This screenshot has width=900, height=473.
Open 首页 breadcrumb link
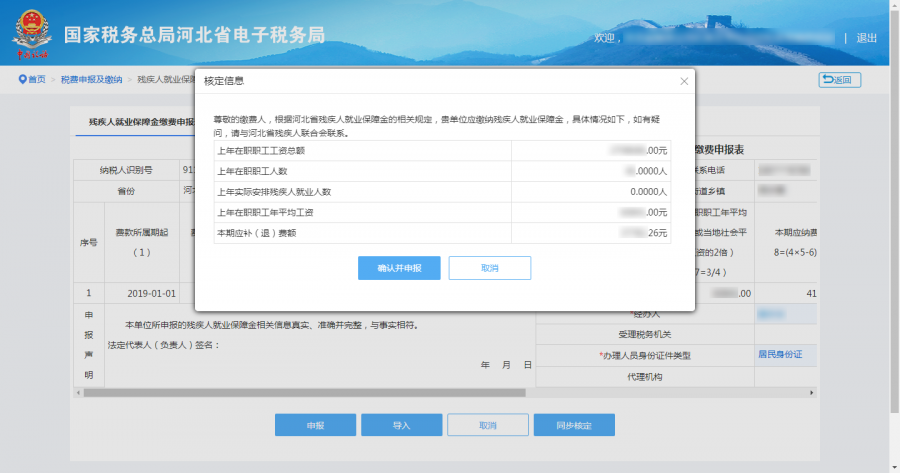tap(36, 79)
